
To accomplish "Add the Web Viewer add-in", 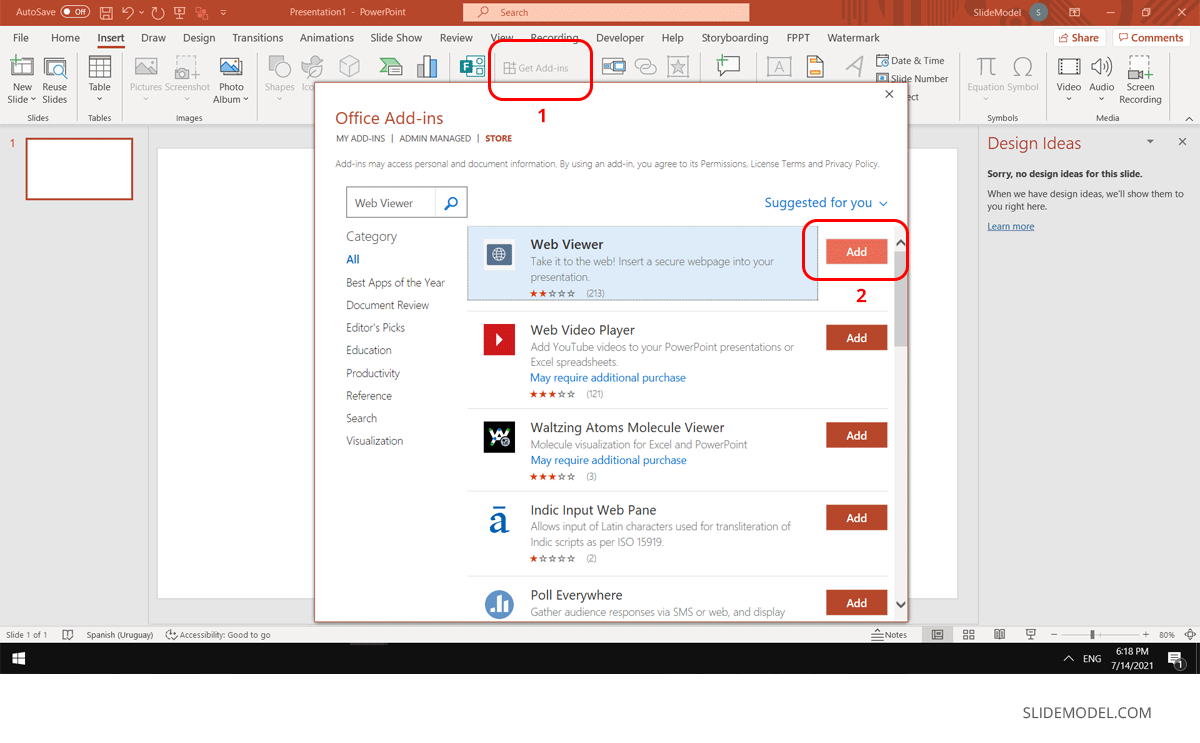I will (857, 252).
